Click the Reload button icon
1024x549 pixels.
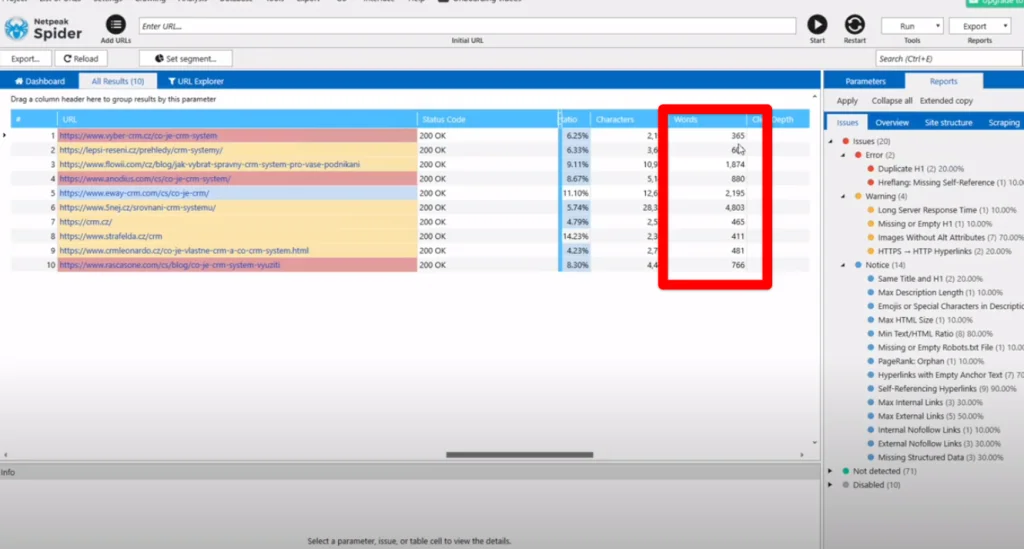[x=65, y=59]
